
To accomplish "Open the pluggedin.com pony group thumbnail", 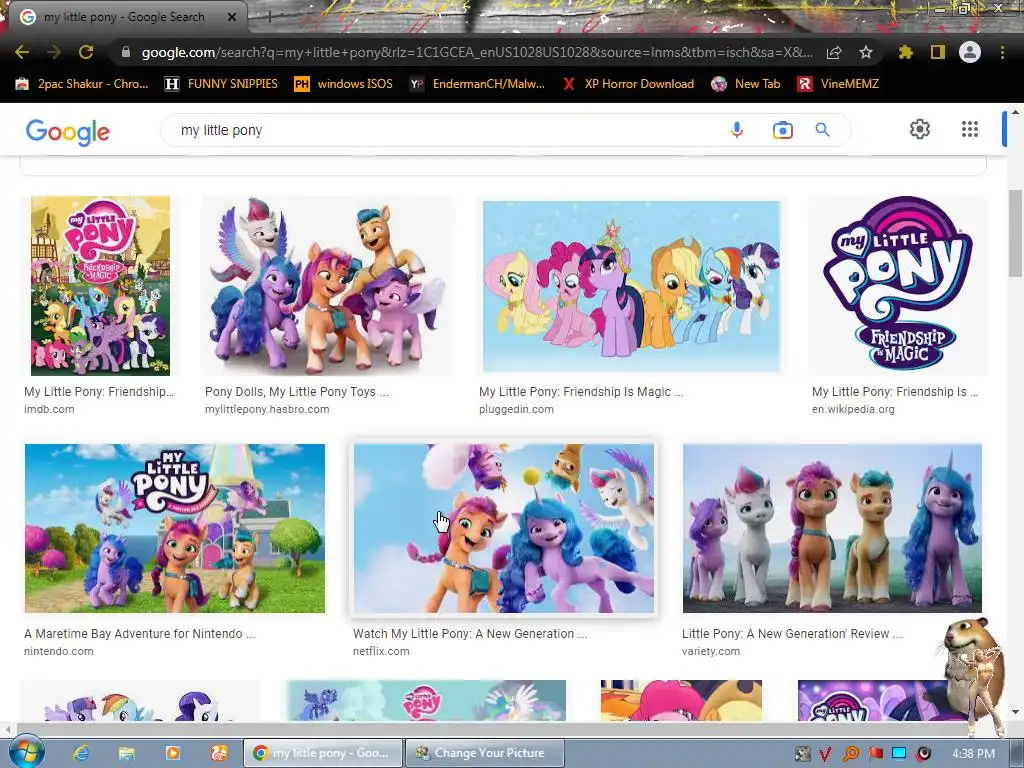I will pos(632,286).
